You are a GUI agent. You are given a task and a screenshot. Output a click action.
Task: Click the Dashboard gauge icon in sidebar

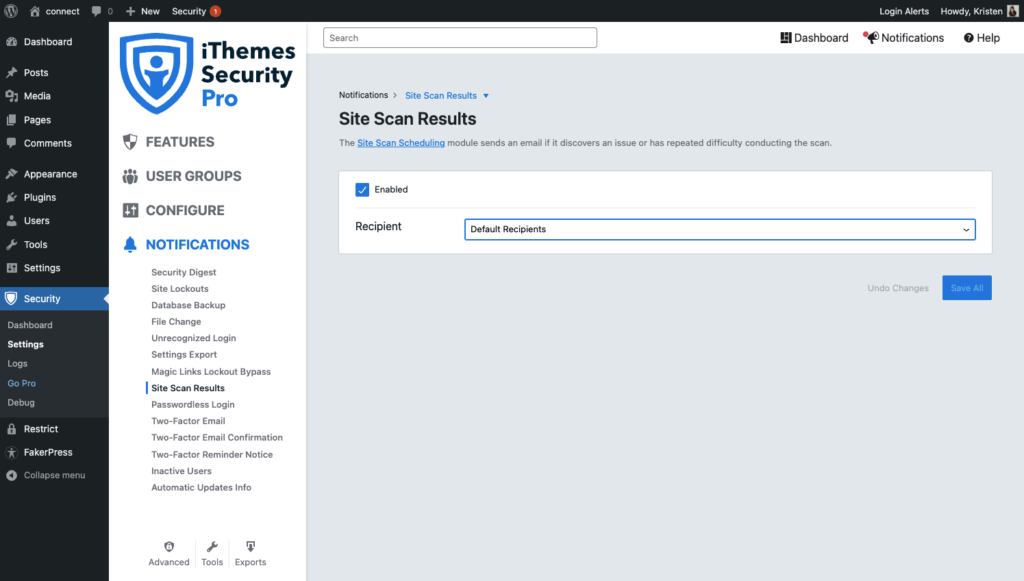tap(12, 42)
